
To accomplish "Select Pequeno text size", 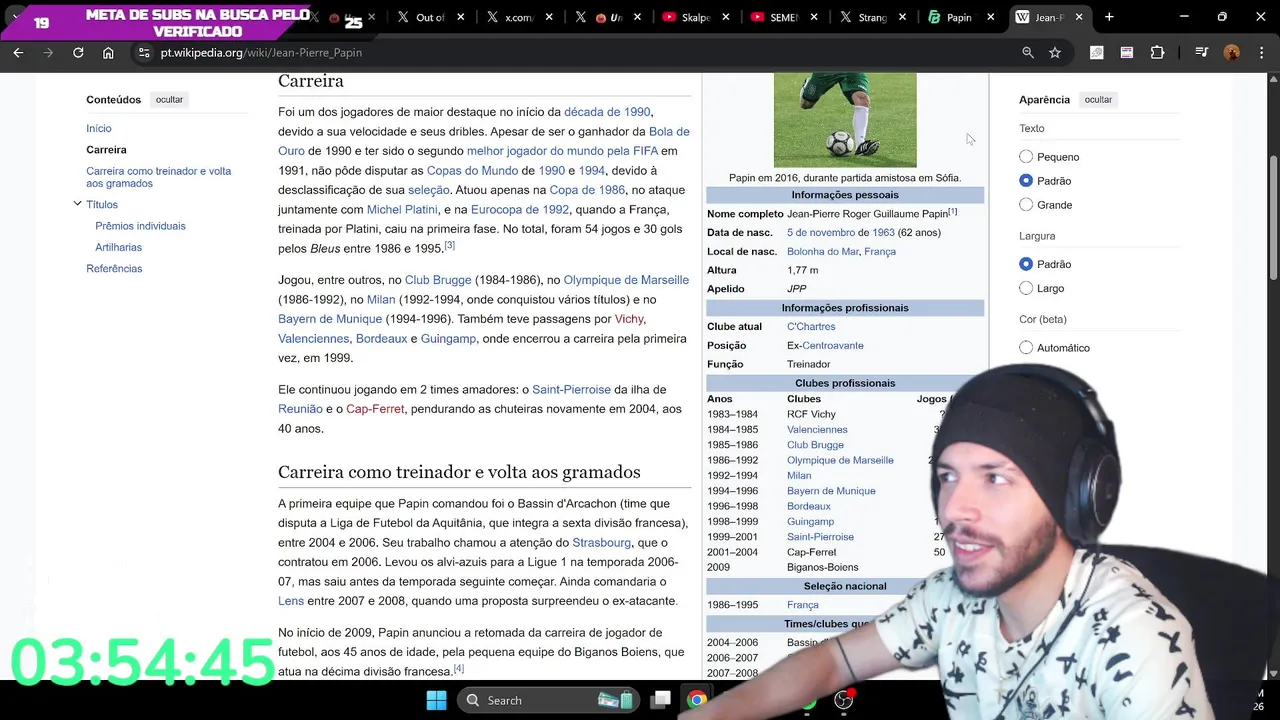I will (x=1026, y=157).
